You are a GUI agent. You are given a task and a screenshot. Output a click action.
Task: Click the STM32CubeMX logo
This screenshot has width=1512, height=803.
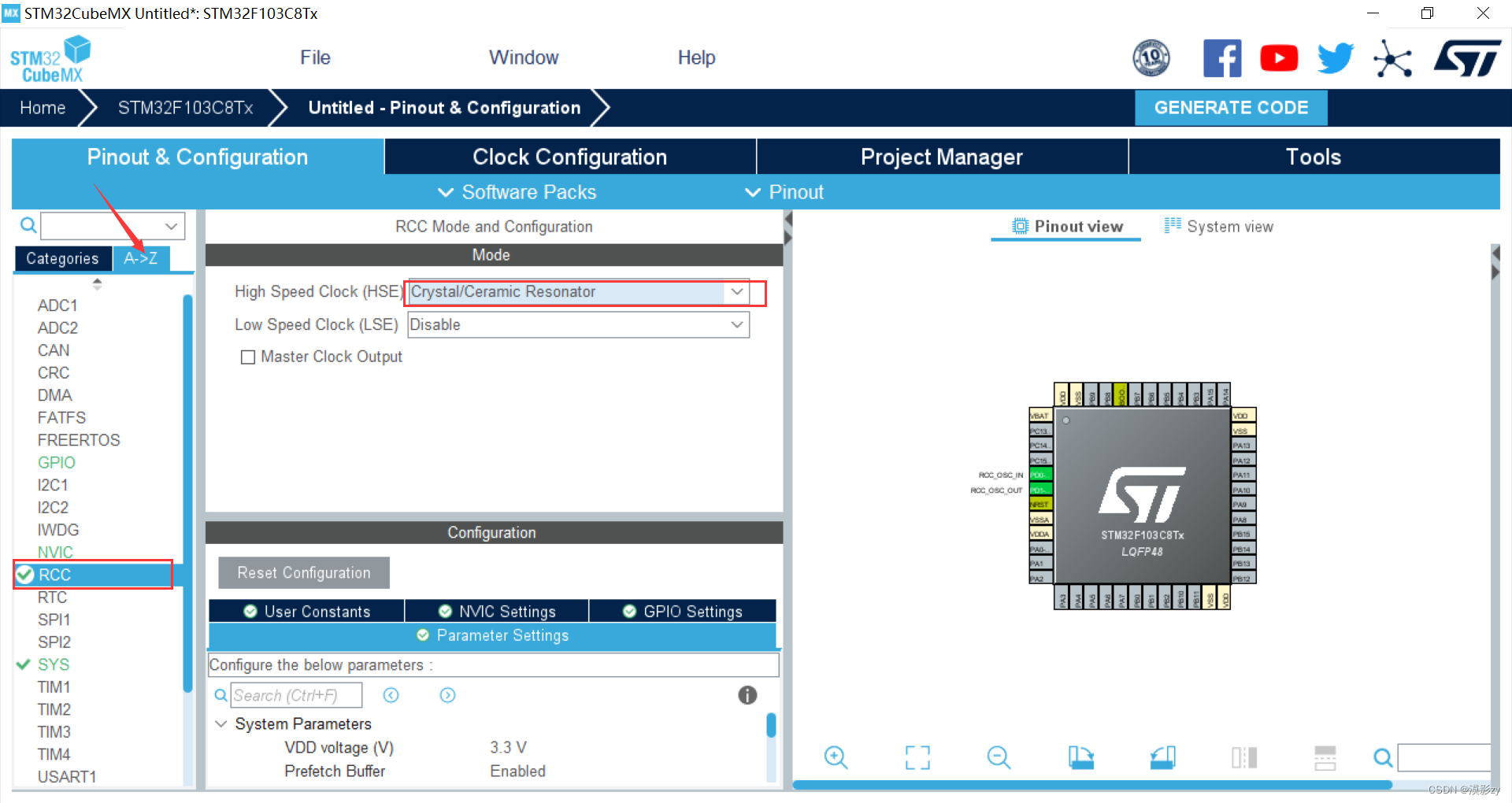tap(50, 59)
